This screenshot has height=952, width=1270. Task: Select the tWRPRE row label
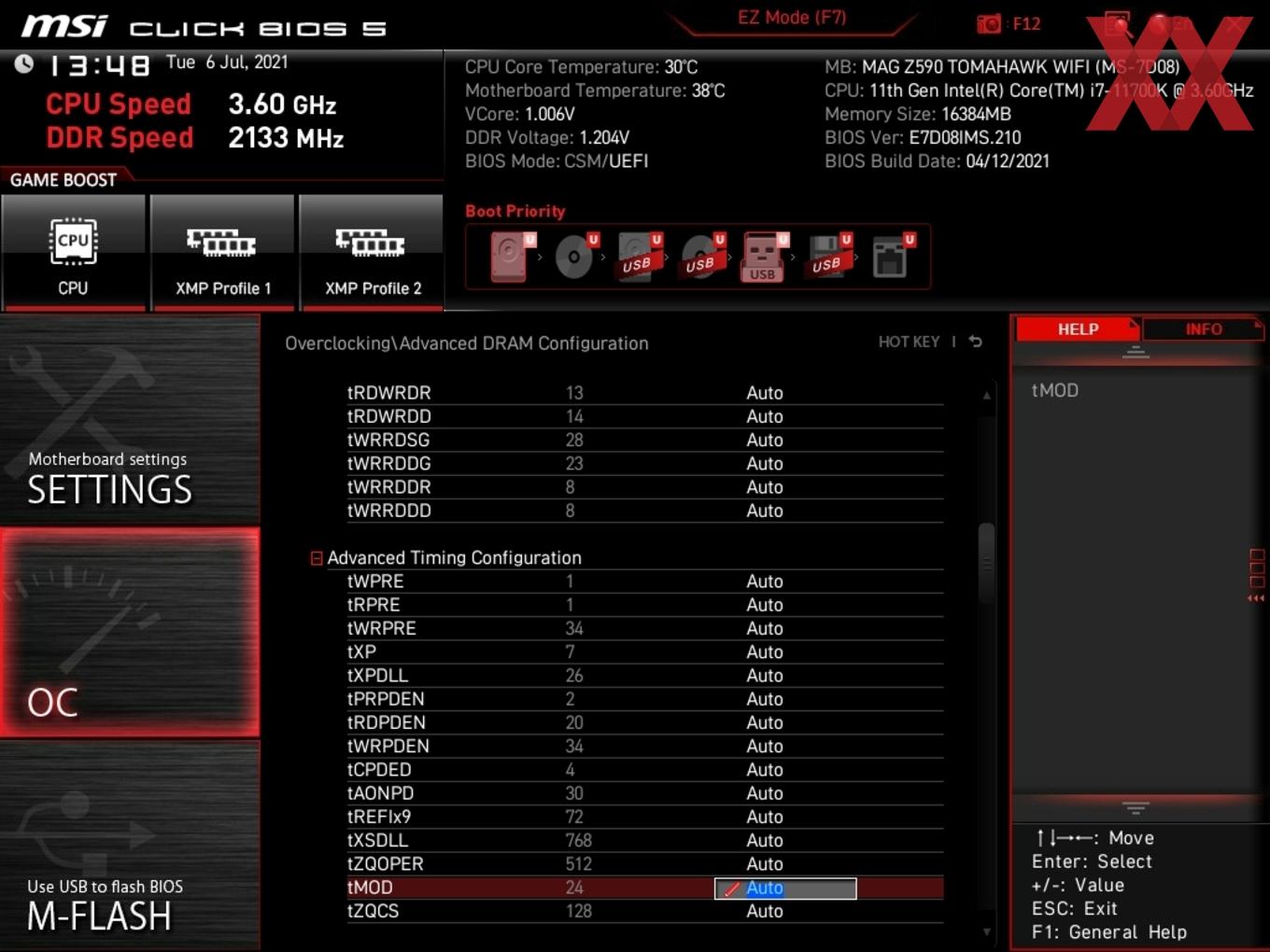382,629
